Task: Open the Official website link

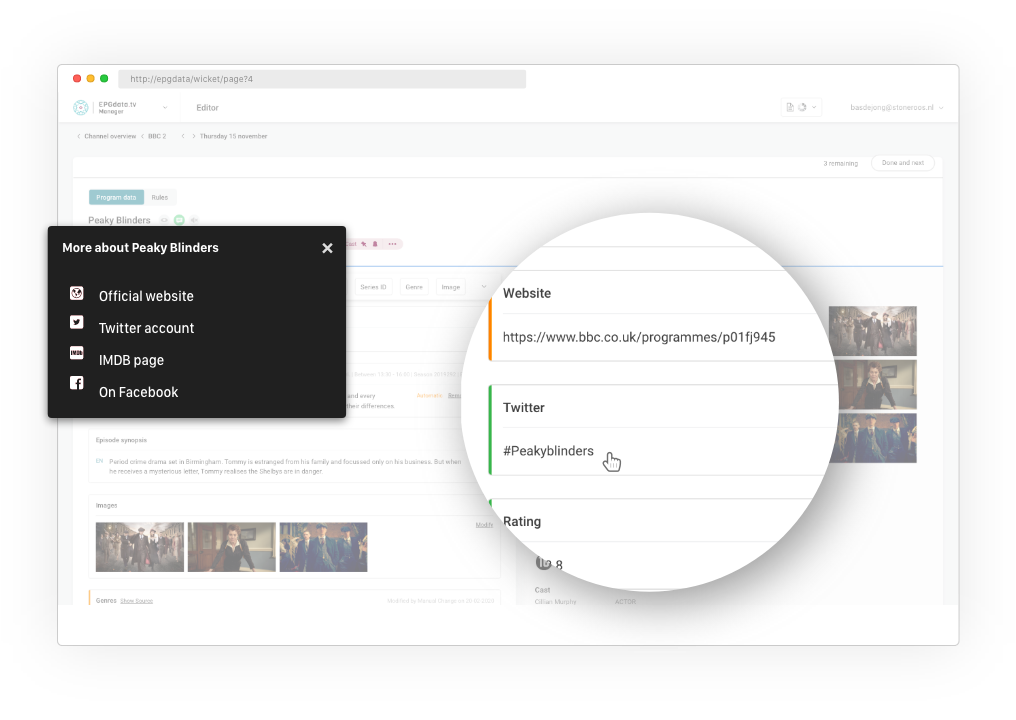Action: tap(146, 296)
